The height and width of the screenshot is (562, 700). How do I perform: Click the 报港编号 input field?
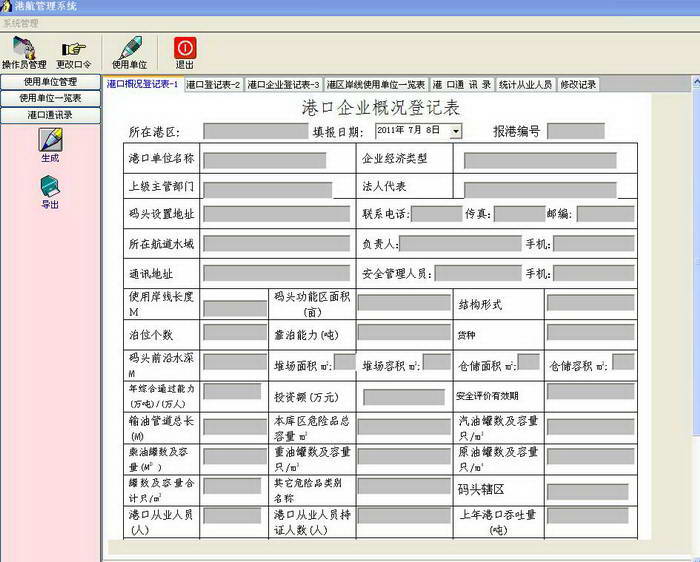coord(576,131)
